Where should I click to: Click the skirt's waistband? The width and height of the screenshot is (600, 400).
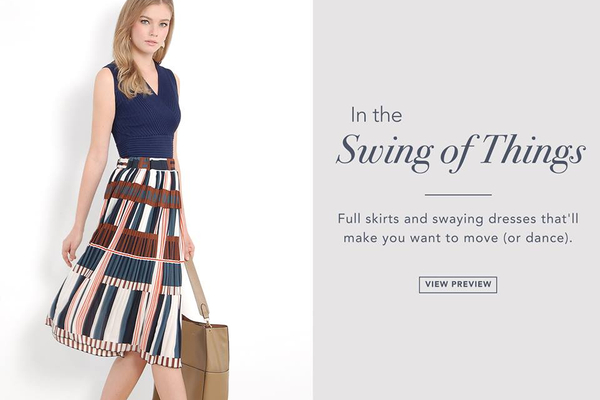[x=149, y=164]
